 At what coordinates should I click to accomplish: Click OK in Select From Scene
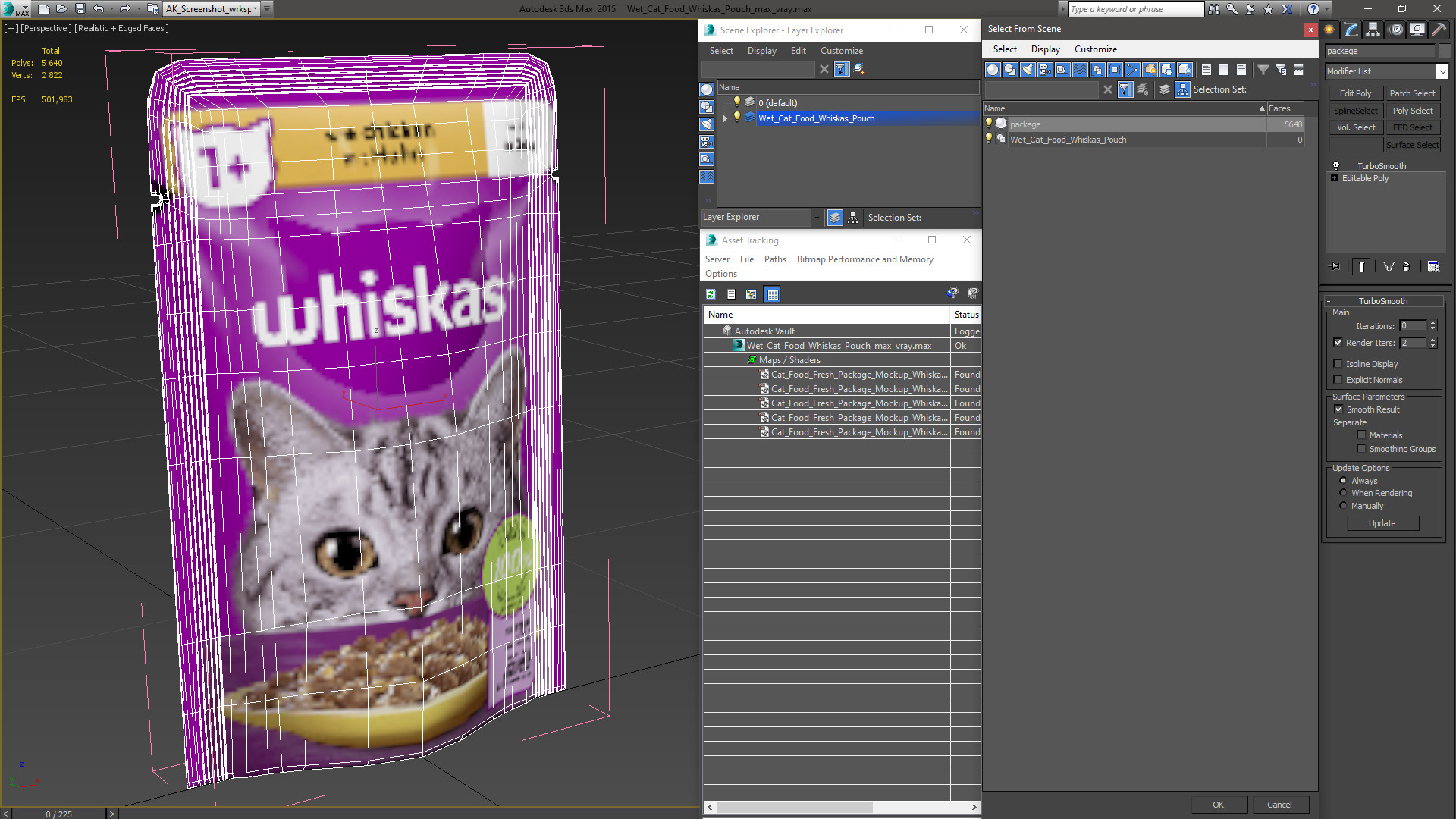tap(1218, 805)
